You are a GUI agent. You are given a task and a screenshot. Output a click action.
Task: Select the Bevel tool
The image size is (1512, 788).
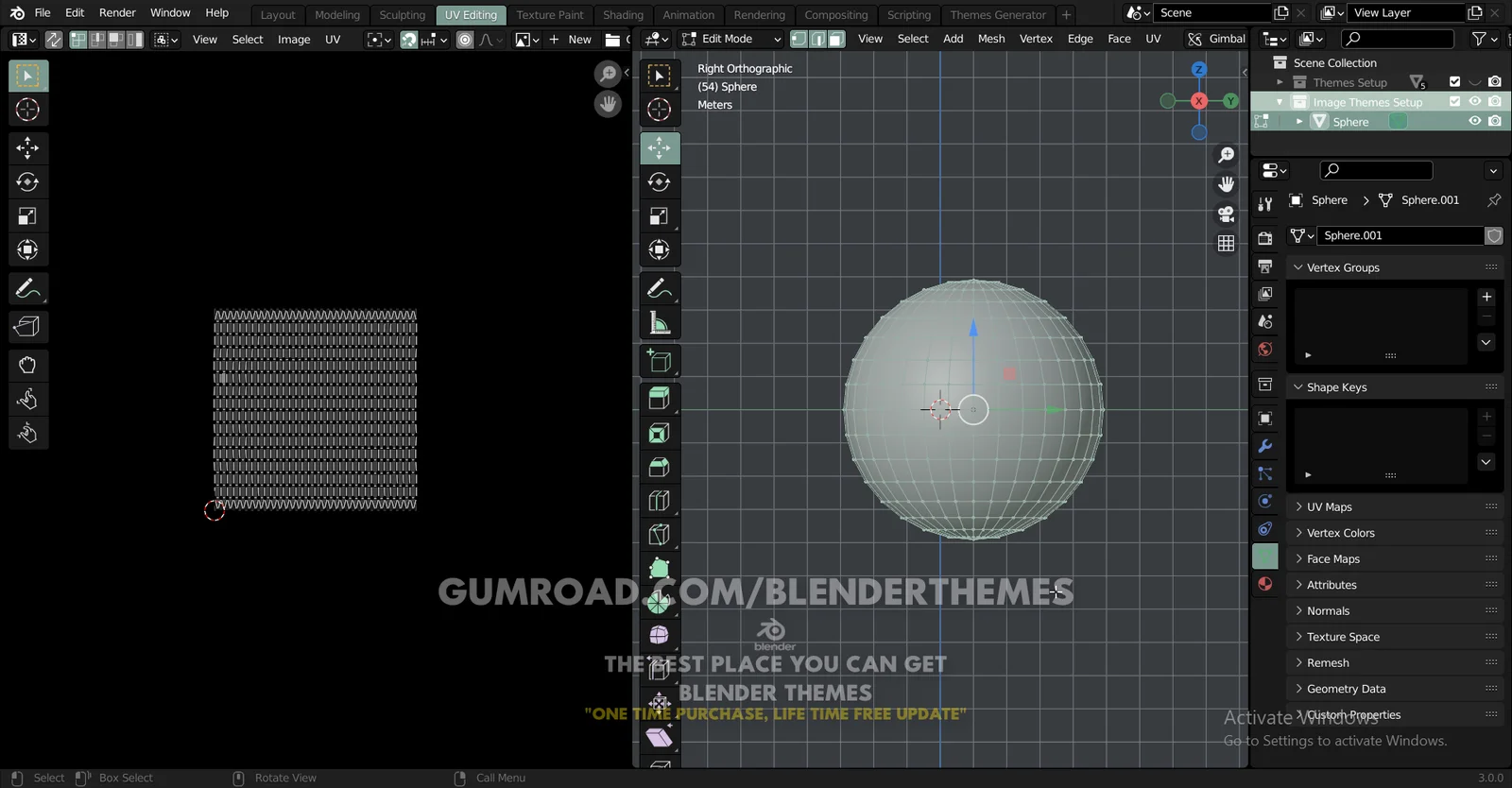pyautogui.click(x=660, y=467)
